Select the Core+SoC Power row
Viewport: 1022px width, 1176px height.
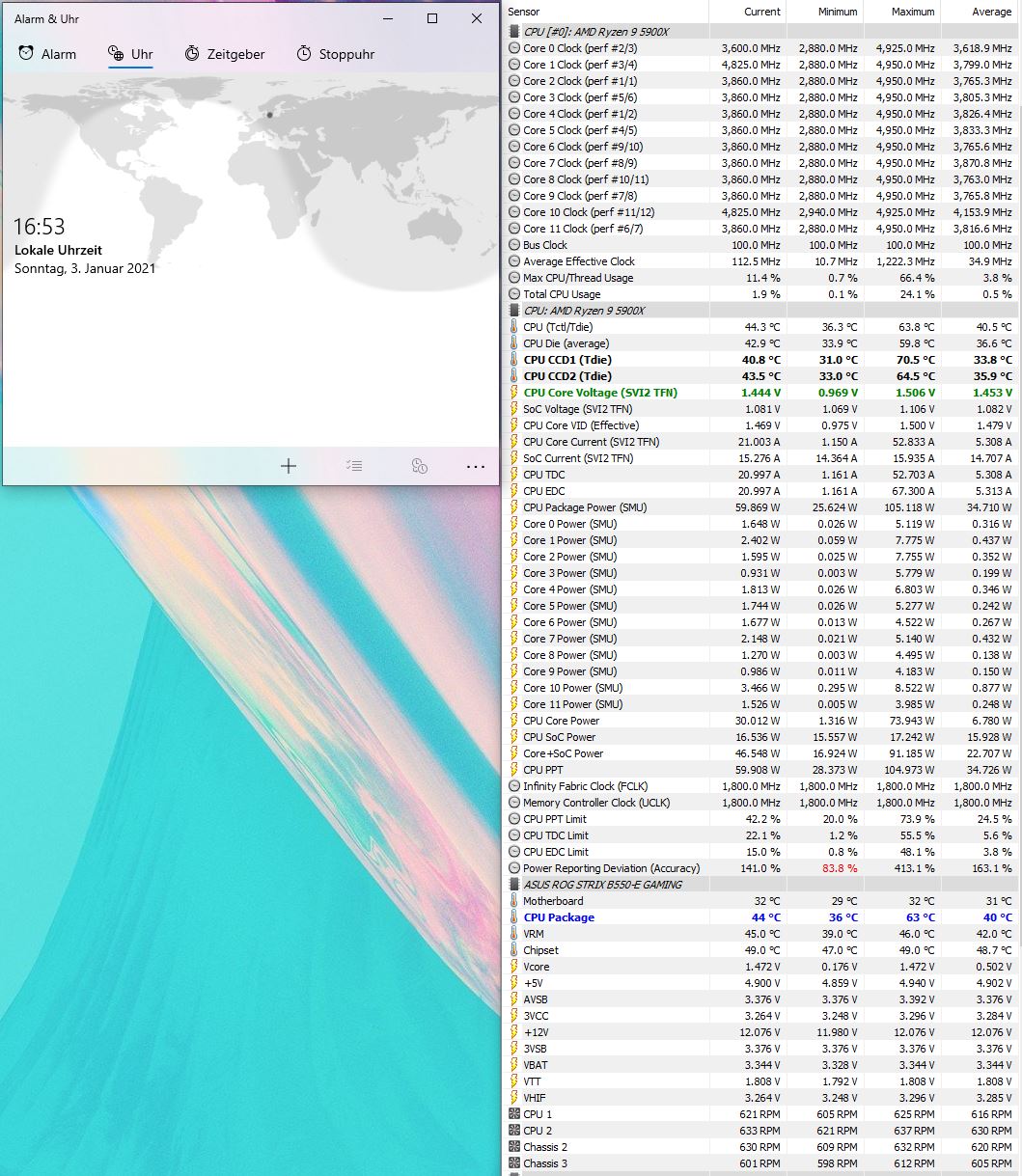pos(762,753)
